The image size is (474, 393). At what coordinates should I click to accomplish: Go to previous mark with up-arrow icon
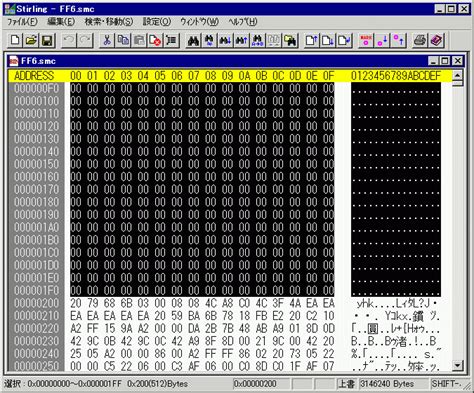click(398, 40)
